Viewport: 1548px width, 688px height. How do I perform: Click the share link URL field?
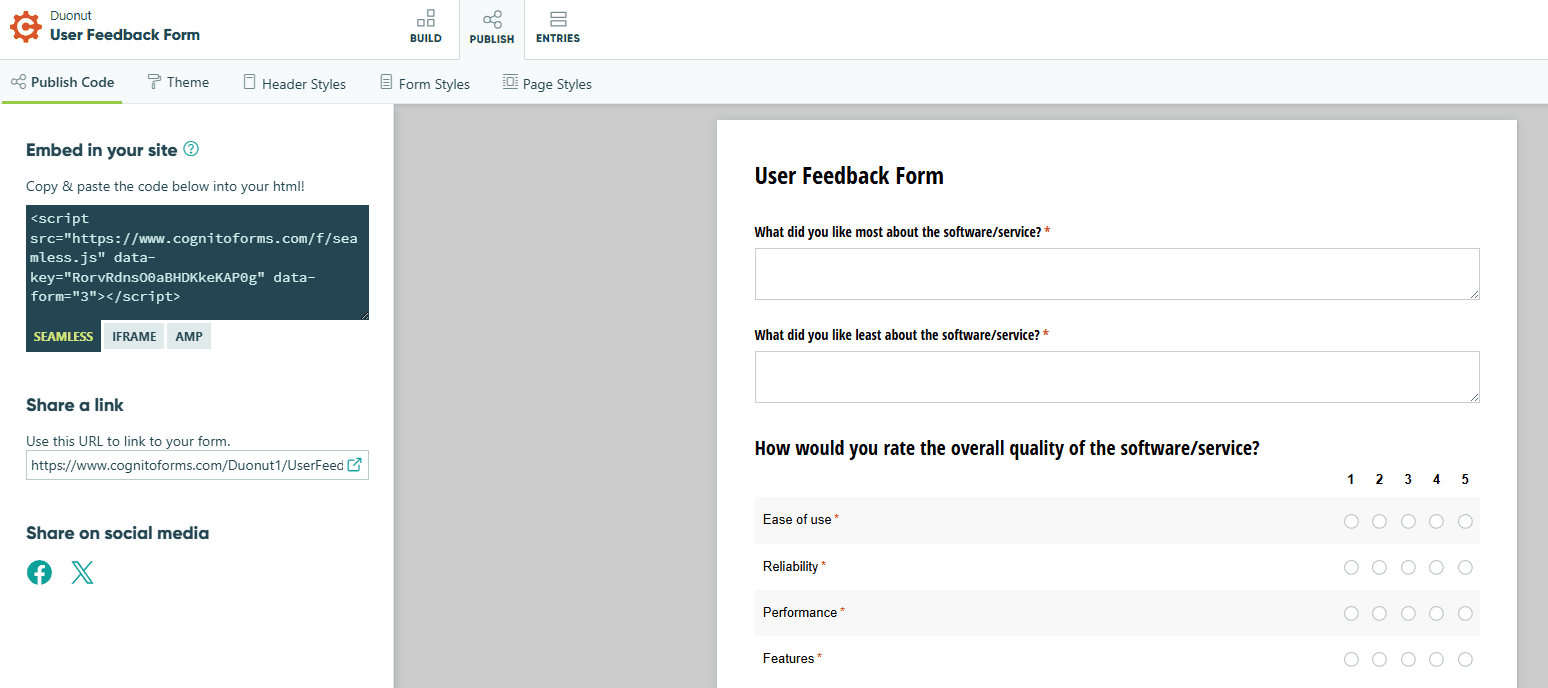tap(187, 465)
